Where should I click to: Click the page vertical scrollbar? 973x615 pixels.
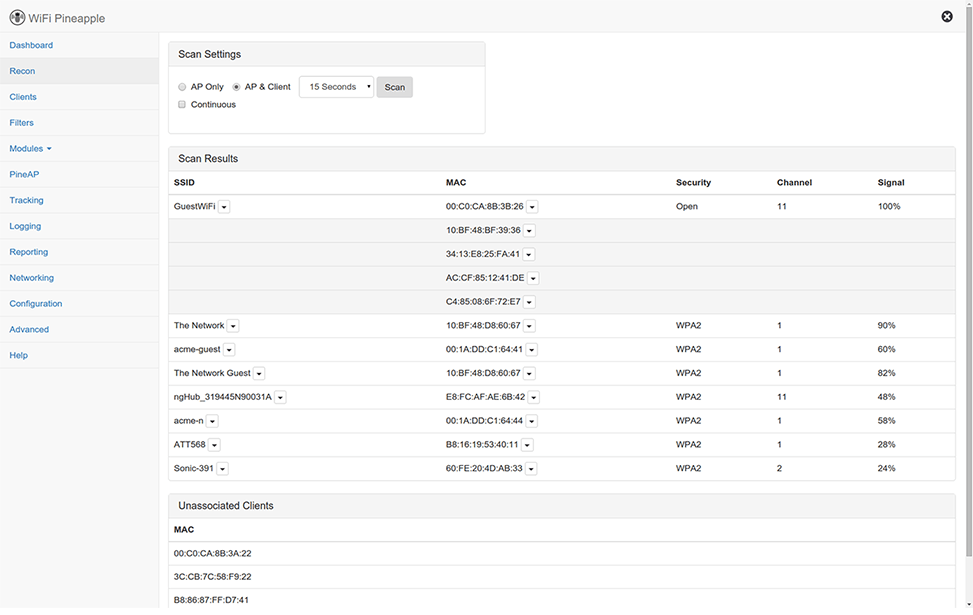(969, 279)
